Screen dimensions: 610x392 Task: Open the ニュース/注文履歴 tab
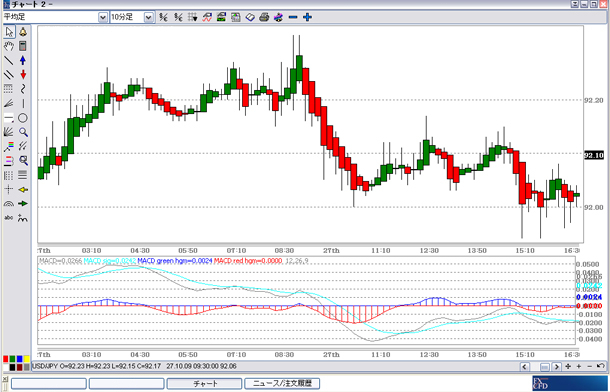click(282, 383)
